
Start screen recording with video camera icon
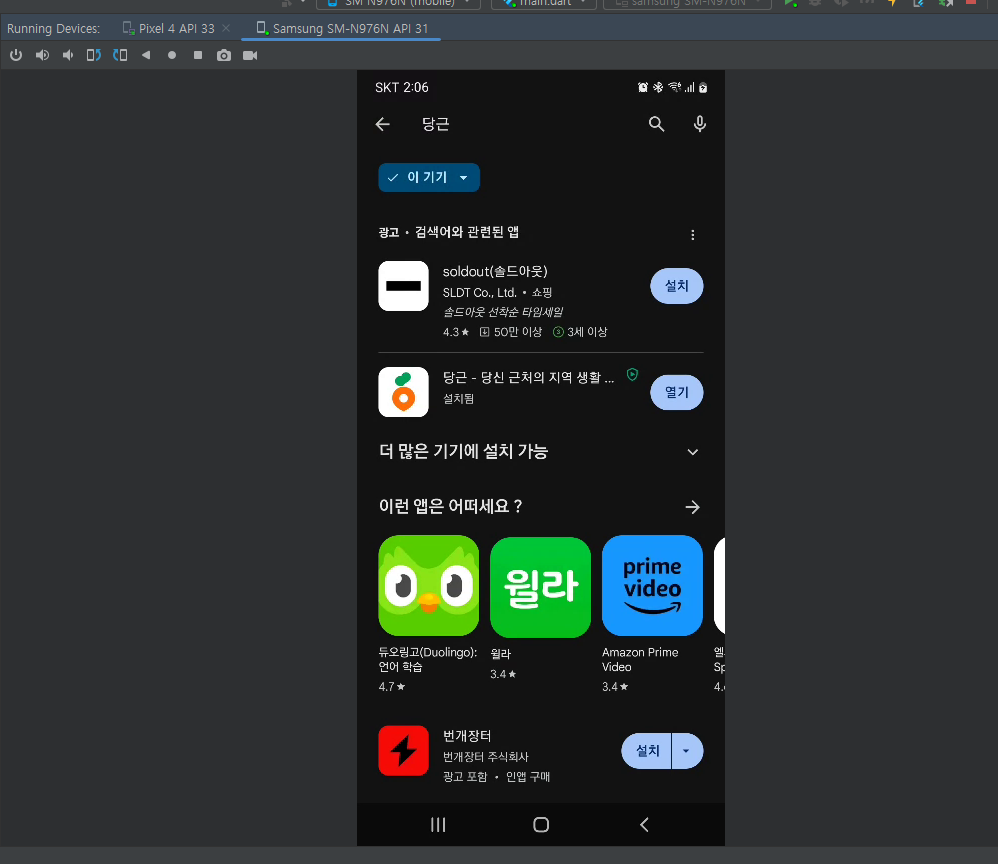click(x=250, y=55)
